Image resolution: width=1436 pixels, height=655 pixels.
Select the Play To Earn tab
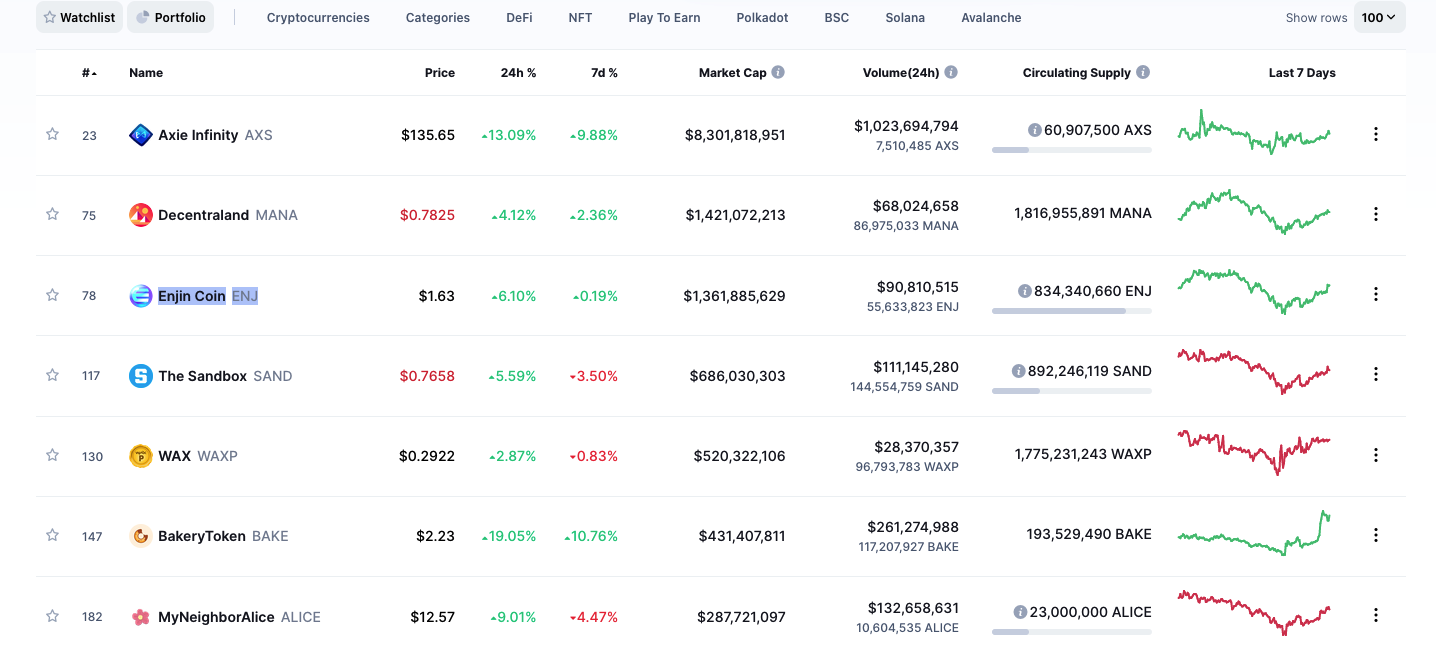coord(664,17)
